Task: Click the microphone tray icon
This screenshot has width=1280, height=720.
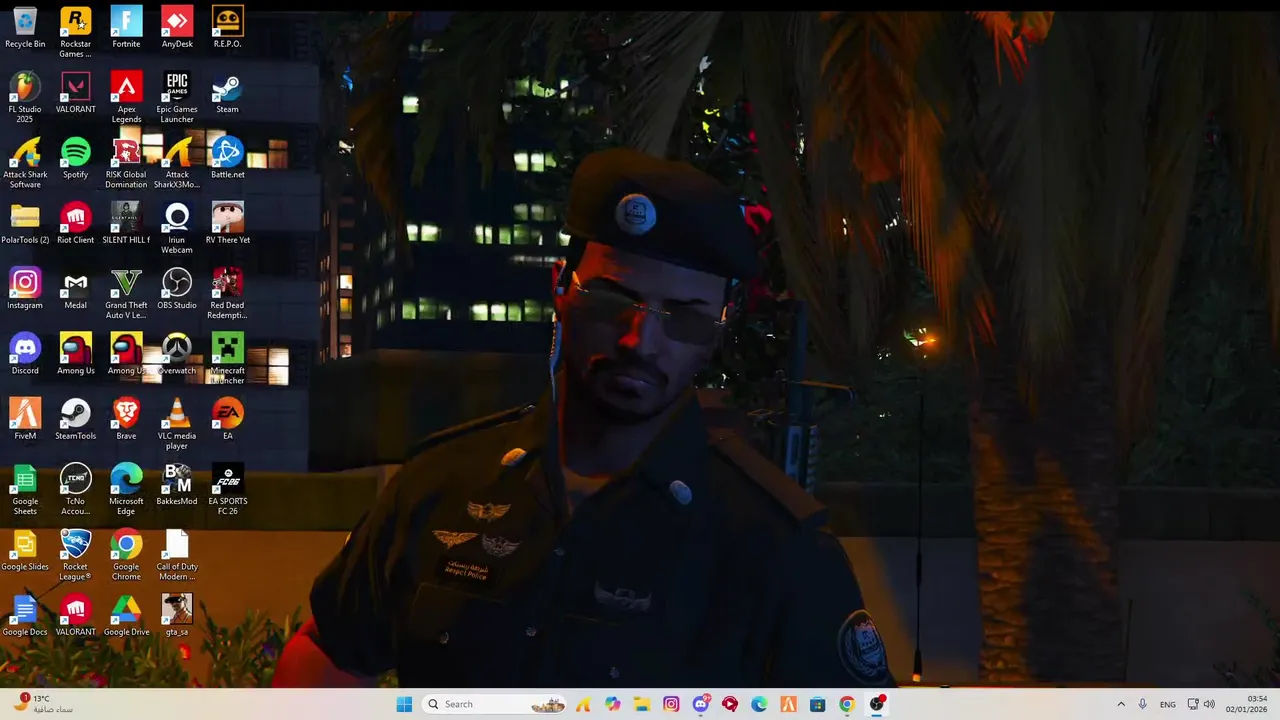Action: click(1143, 704)
